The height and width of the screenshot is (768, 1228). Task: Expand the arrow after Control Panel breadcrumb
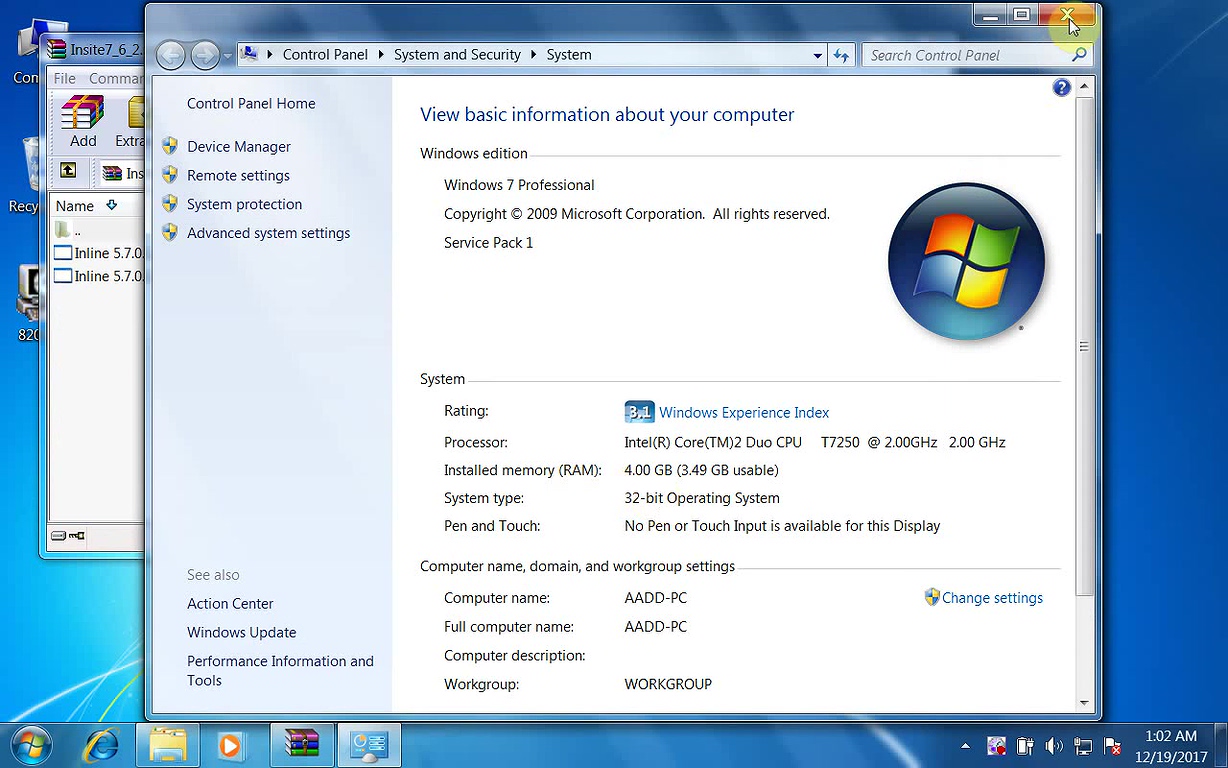[x=381, y=55]
